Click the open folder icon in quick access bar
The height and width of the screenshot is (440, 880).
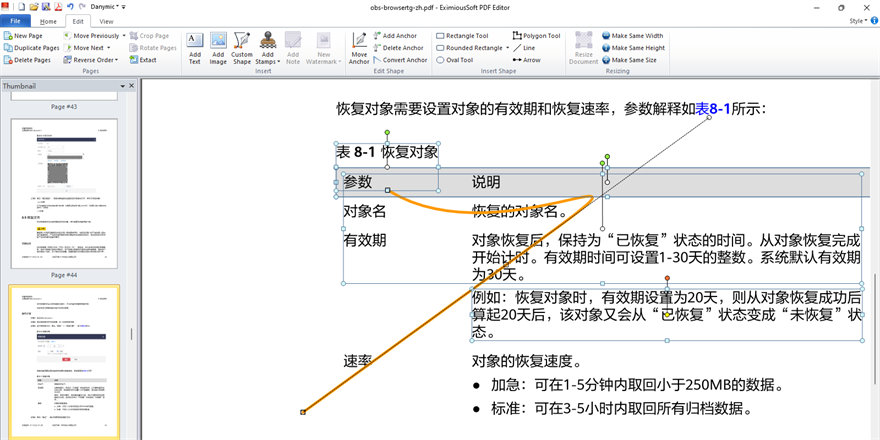tap(34, 7)
